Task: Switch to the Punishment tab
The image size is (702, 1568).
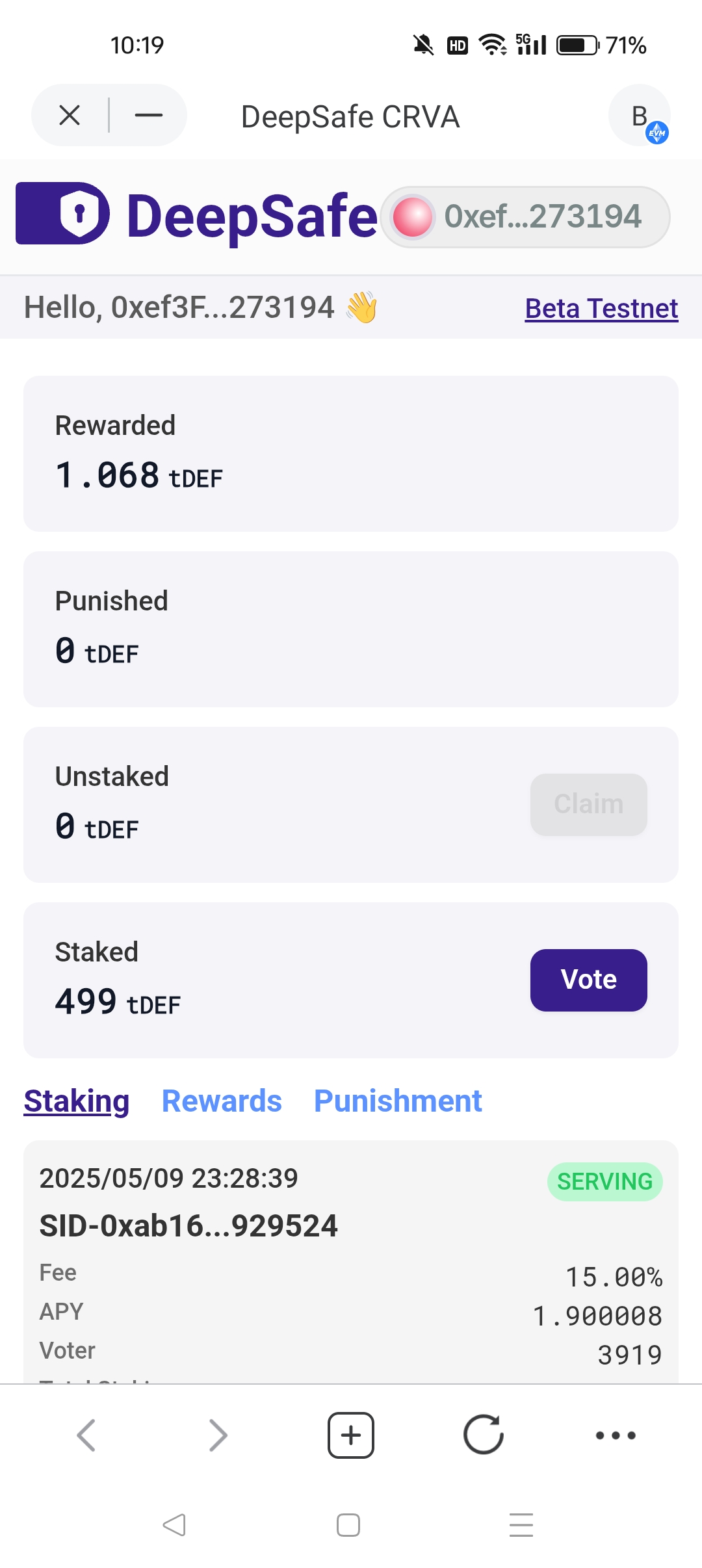Action: coord(398,1101)
